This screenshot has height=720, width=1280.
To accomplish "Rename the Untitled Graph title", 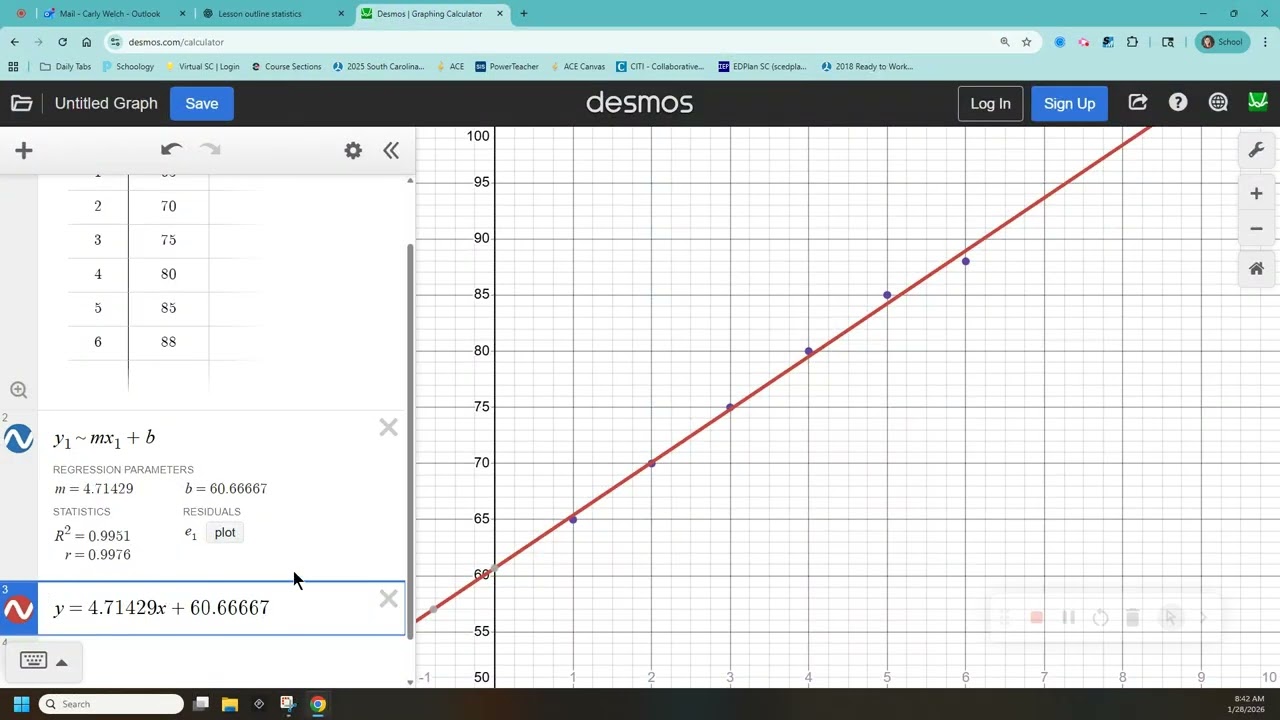I will pos(106,103).
